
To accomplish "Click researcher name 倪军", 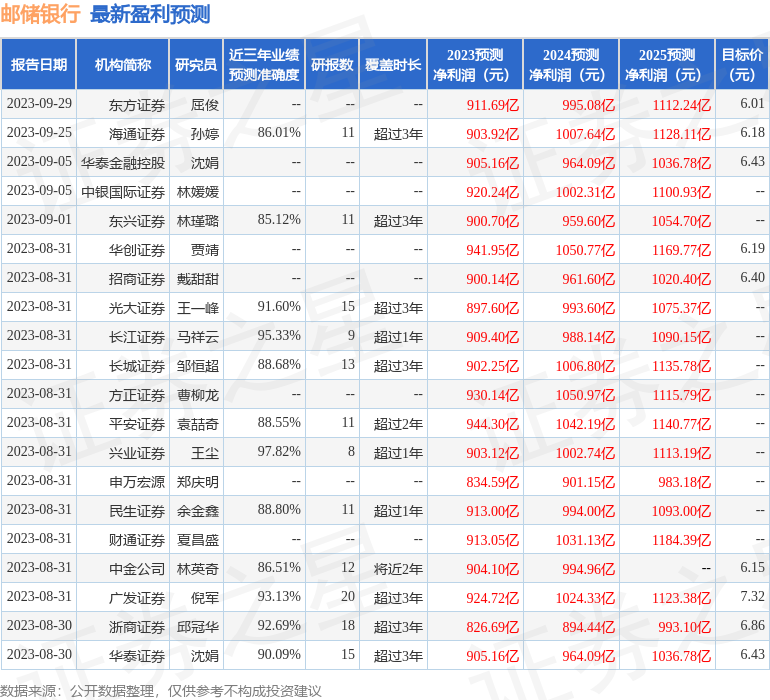I will click(x=205, y=597).
